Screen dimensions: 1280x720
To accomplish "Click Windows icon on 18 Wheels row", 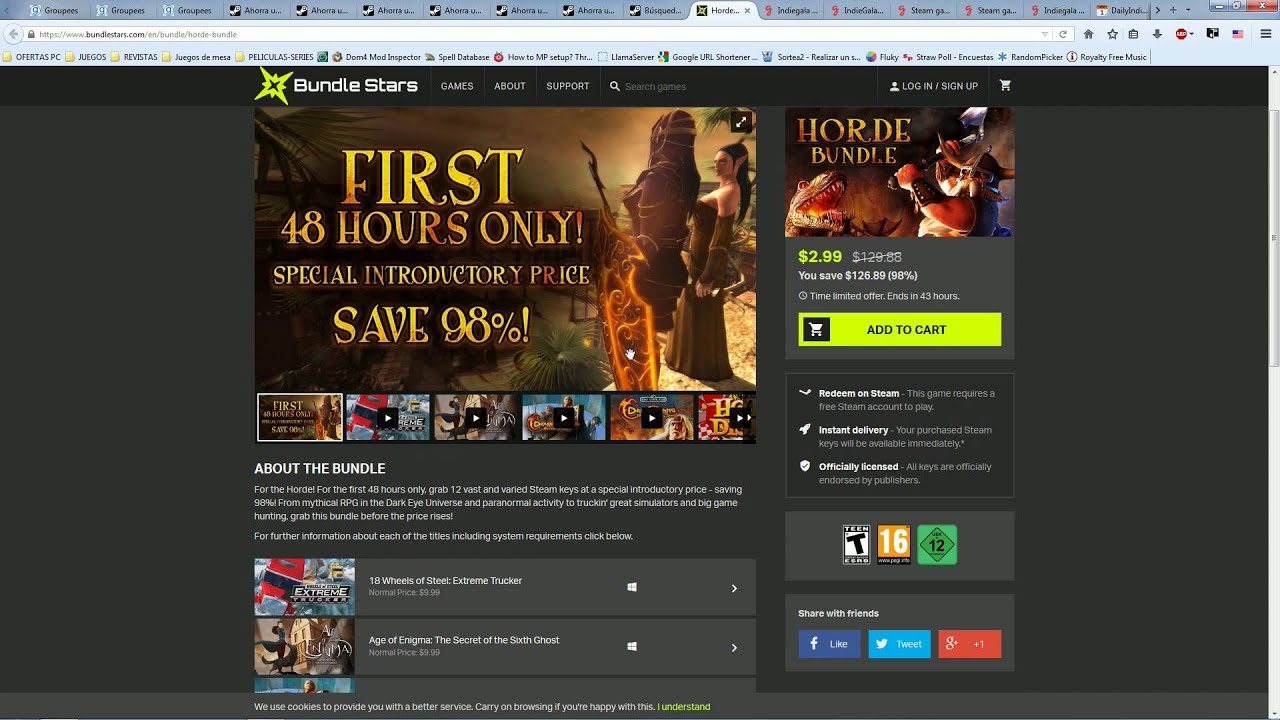I will (632, 587).
